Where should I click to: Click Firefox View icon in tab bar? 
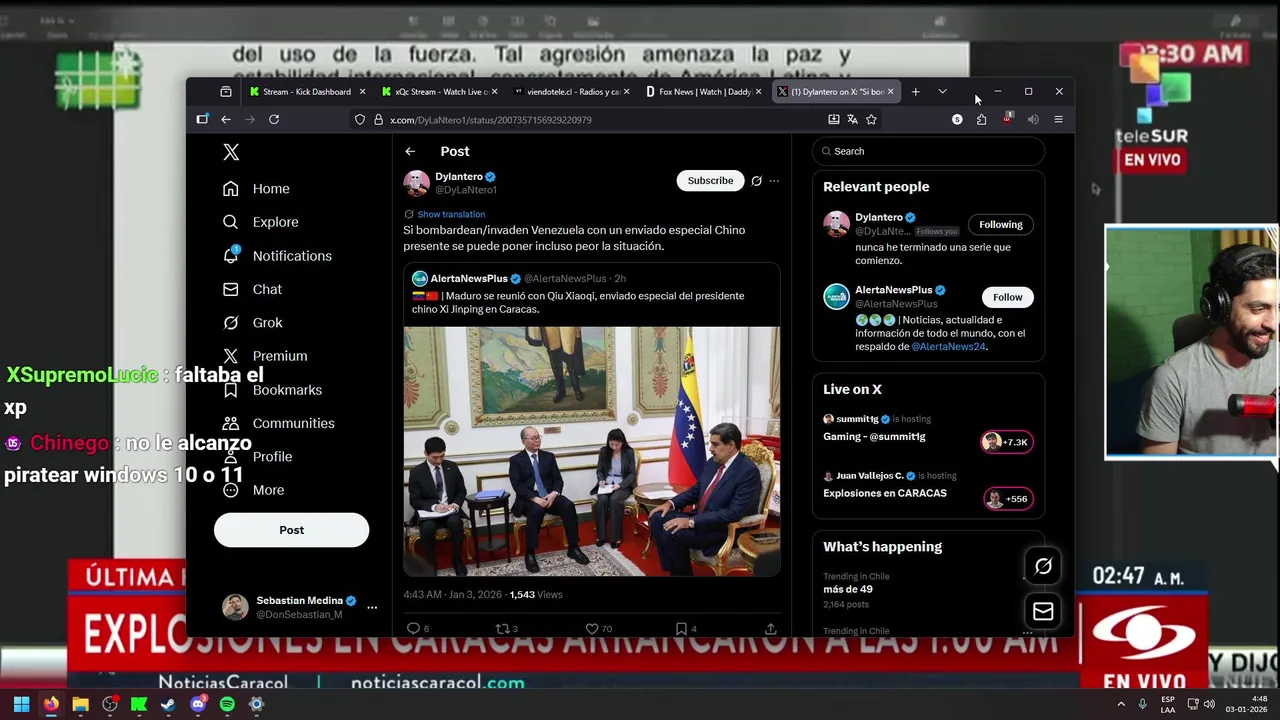click(226, 92)
